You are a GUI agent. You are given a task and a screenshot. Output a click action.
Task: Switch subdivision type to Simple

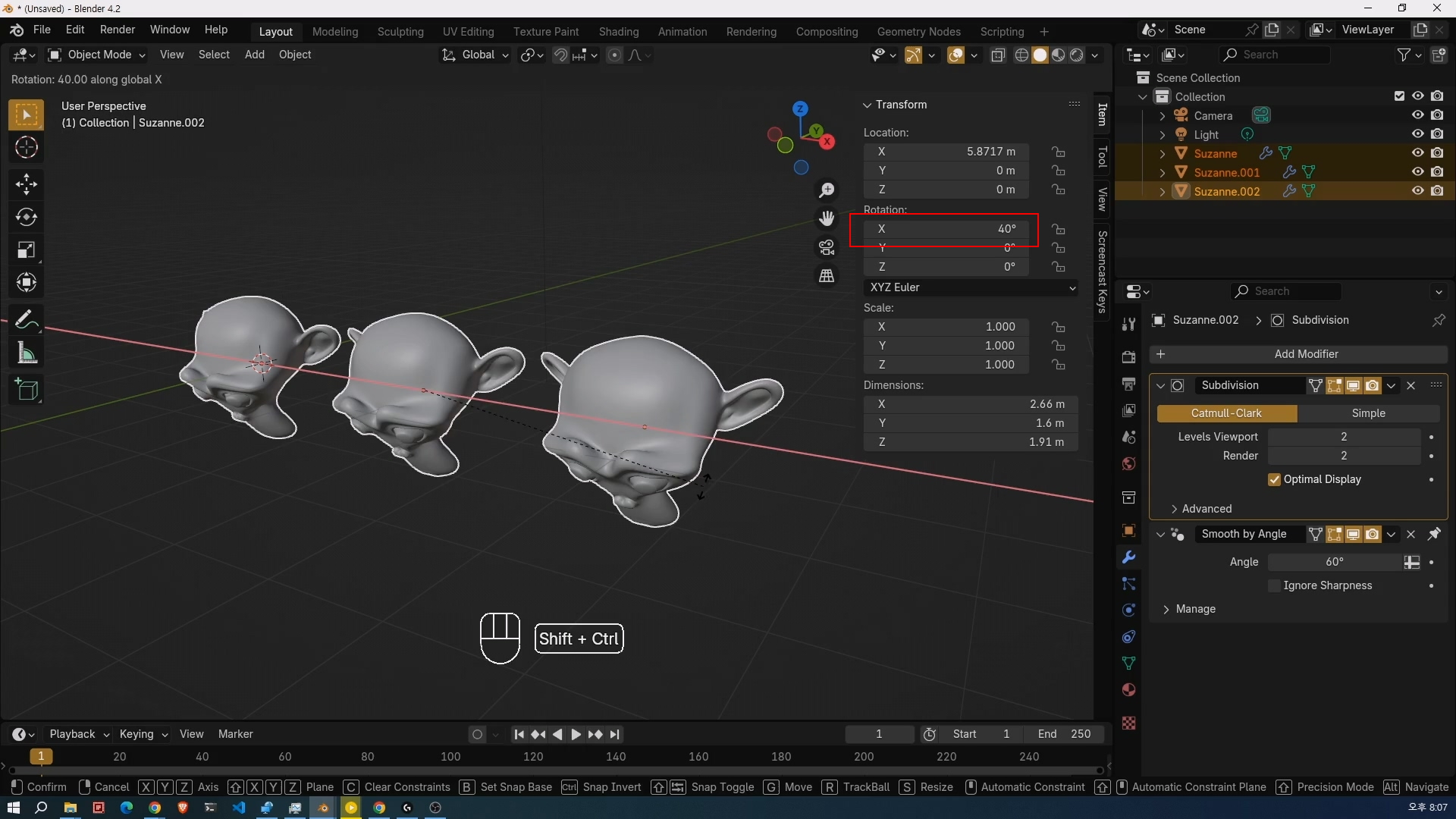(1368, 413)
